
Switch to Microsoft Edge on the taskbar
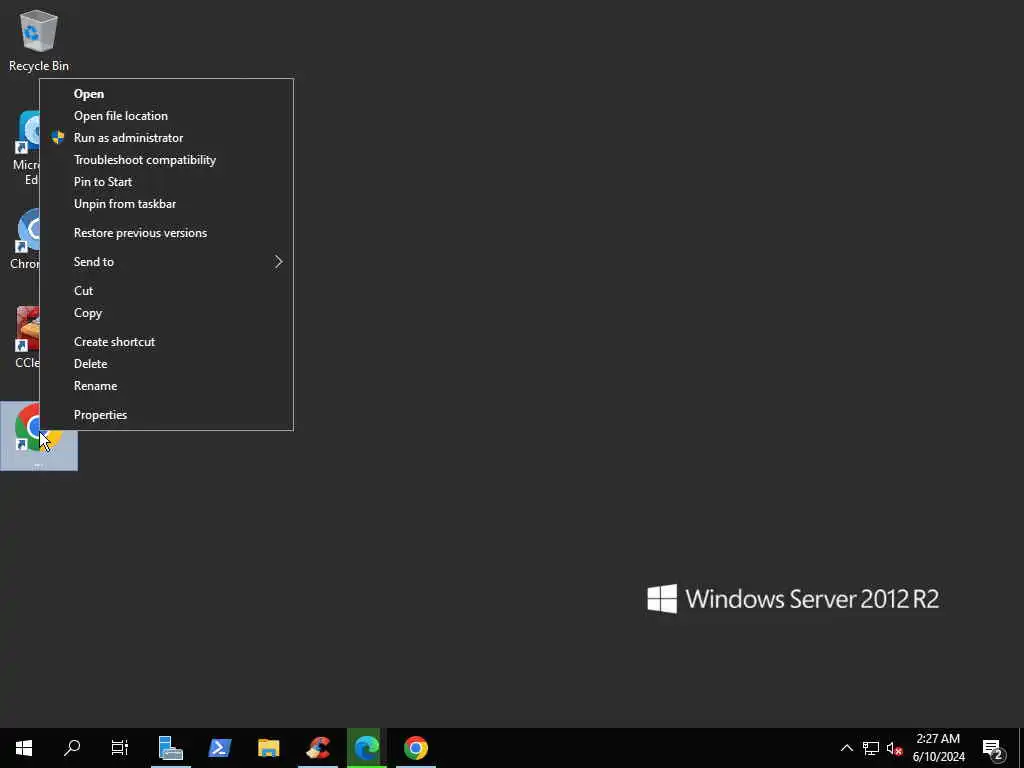(x=367, y=748)
